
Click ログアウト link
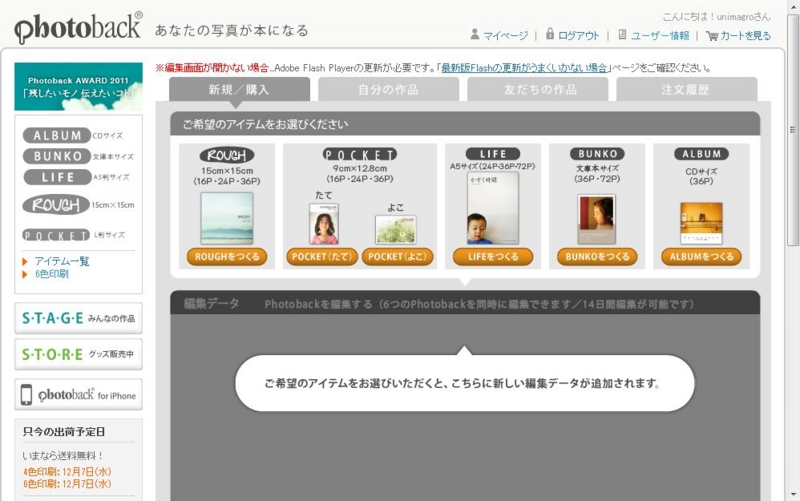(x=579, y=36)
